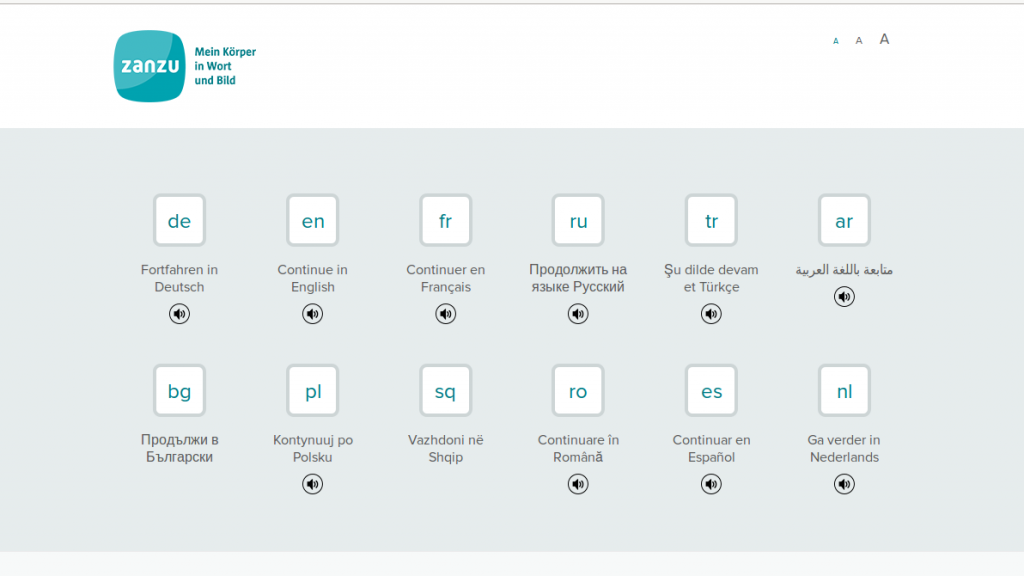Choose the 'sq' Albanian language tile
The image size is (1024, 576).
[446, 391]
